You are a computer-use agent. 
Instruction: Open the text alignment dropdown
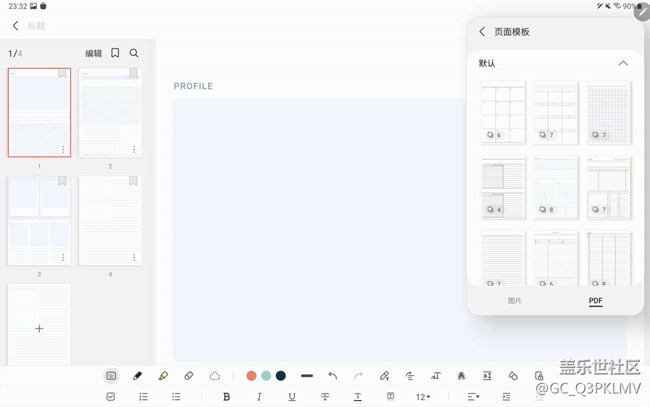pos(474,397)
